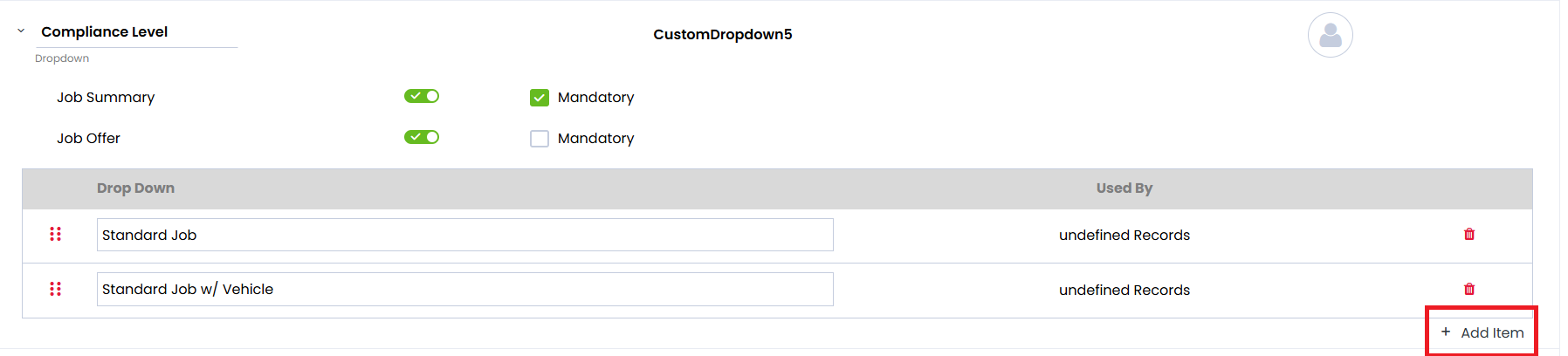Click undefined Records for Standard Job

click(1124, 235)
